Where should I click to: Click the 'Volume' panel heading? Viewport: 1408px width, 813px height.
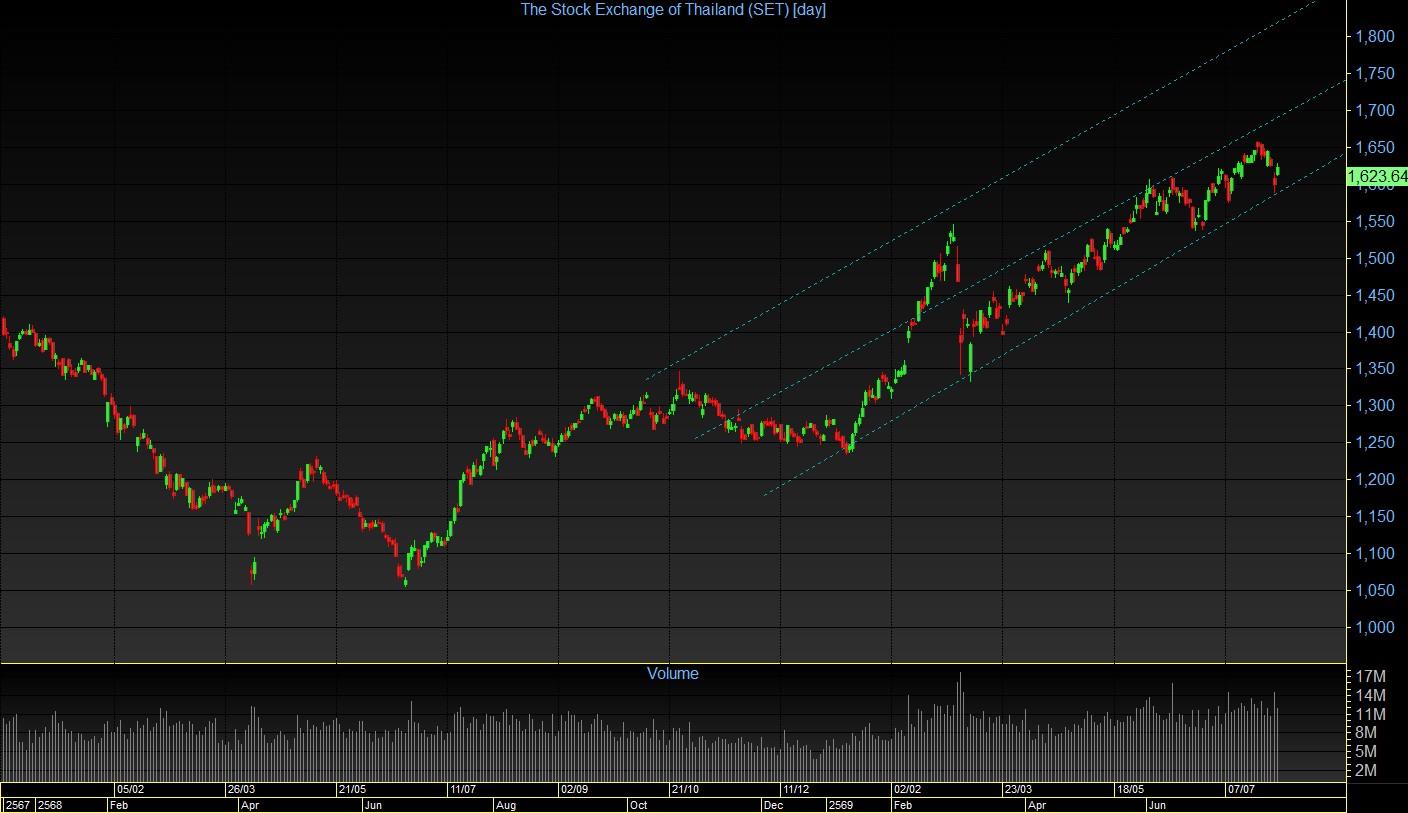tap(673, 674)
